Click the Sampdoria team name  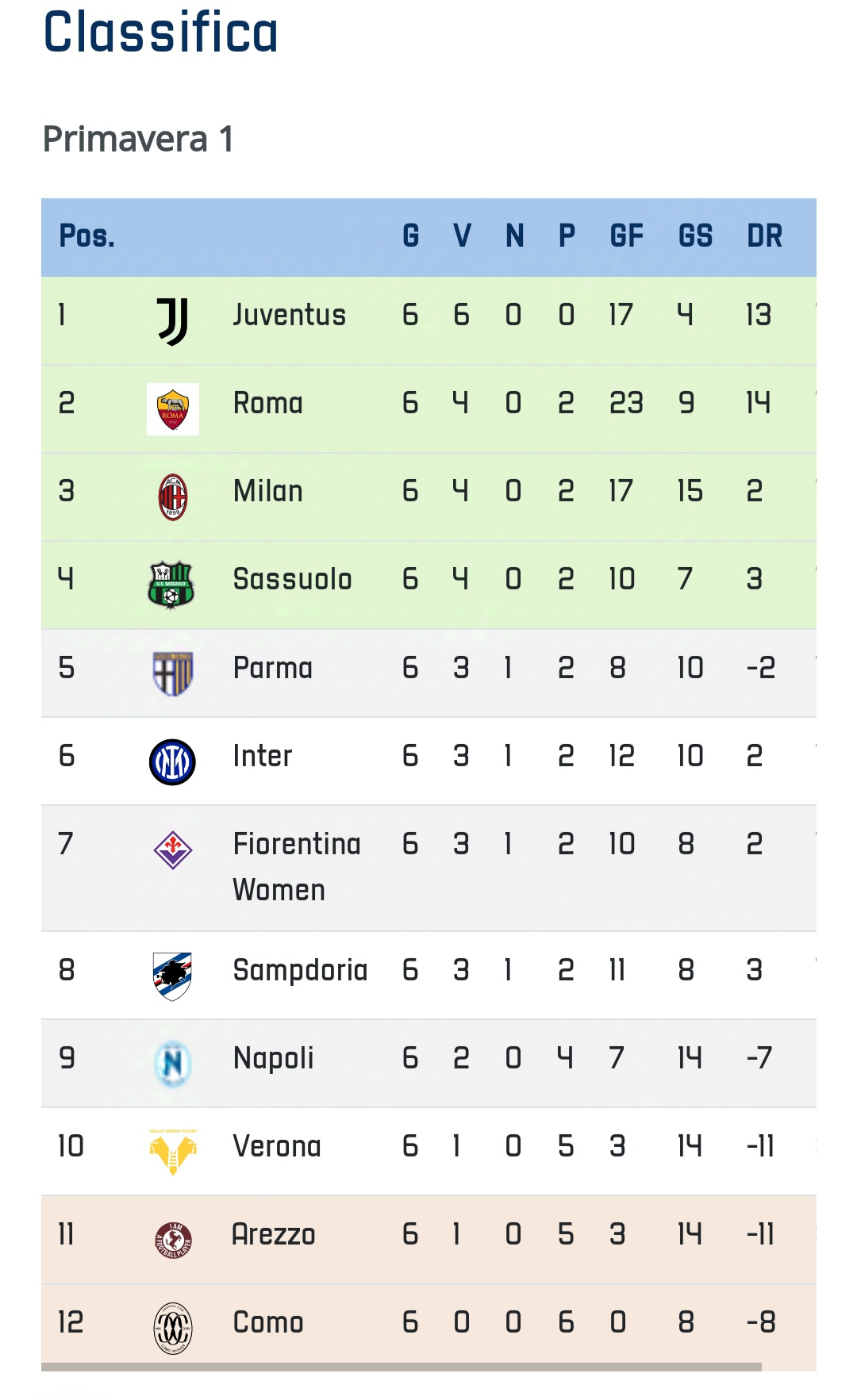point(300,971)
